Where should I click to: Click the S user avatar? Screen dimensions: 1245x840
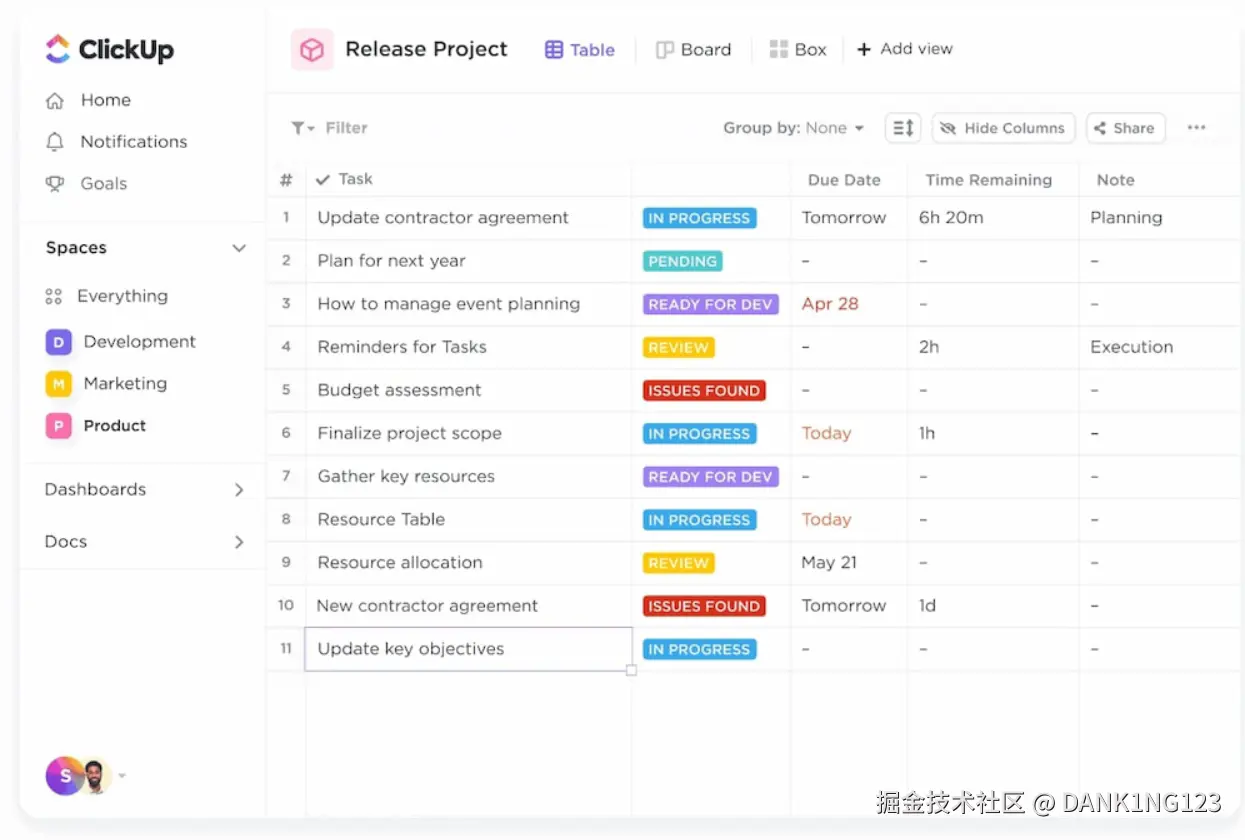[x=64, y=776]
